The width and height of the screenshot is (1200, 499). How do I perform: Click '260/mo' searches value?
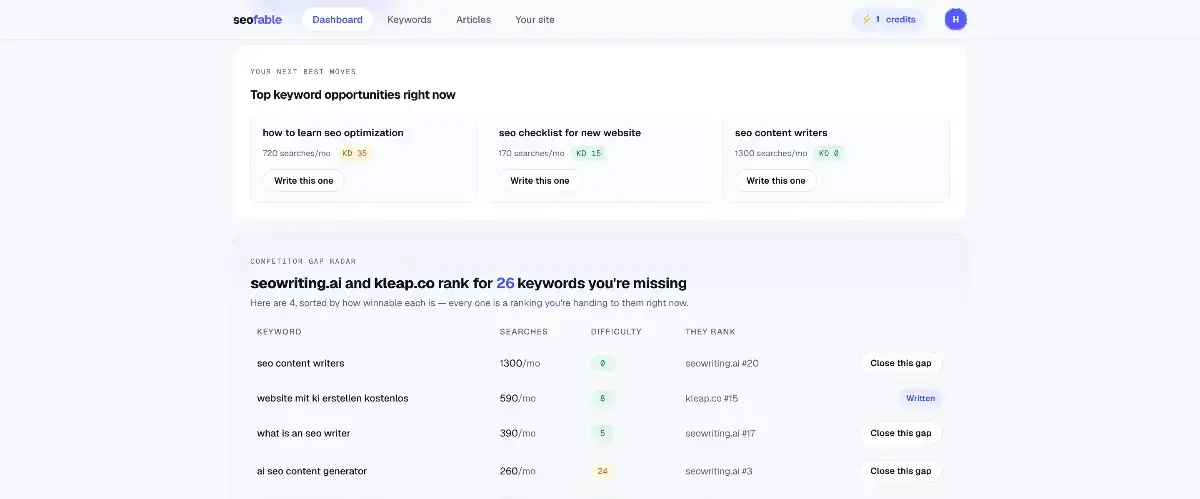[518, 471]
